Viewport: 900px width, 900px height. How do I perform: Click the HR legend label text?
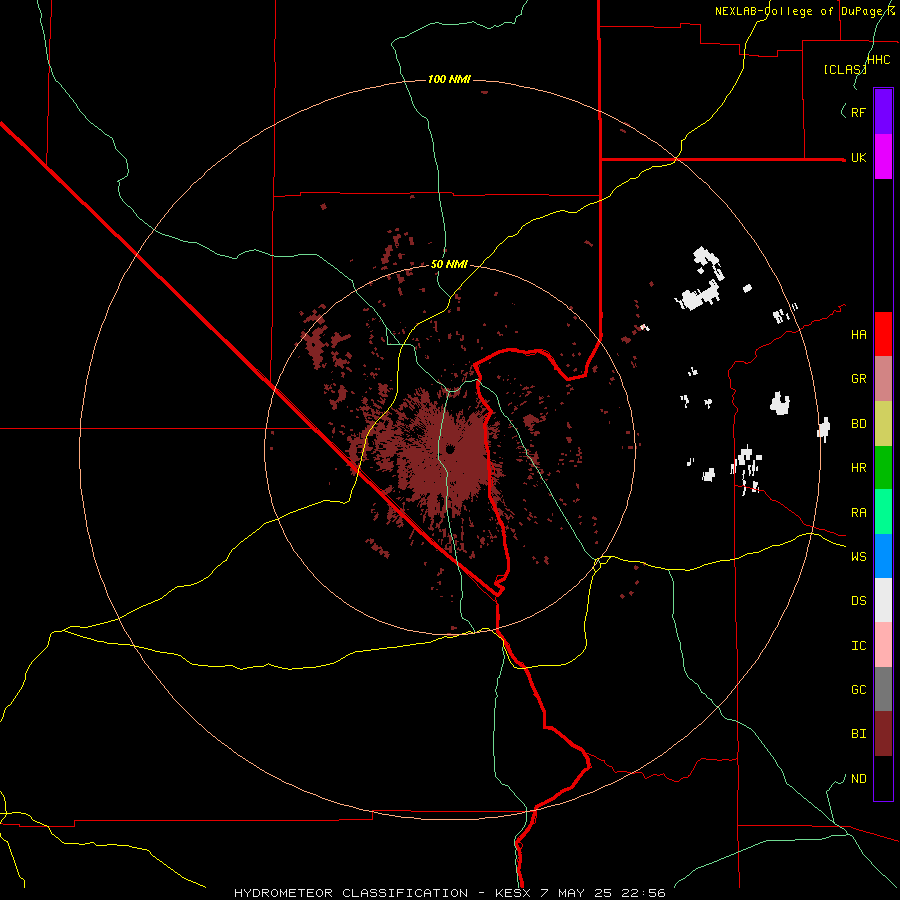858,468
